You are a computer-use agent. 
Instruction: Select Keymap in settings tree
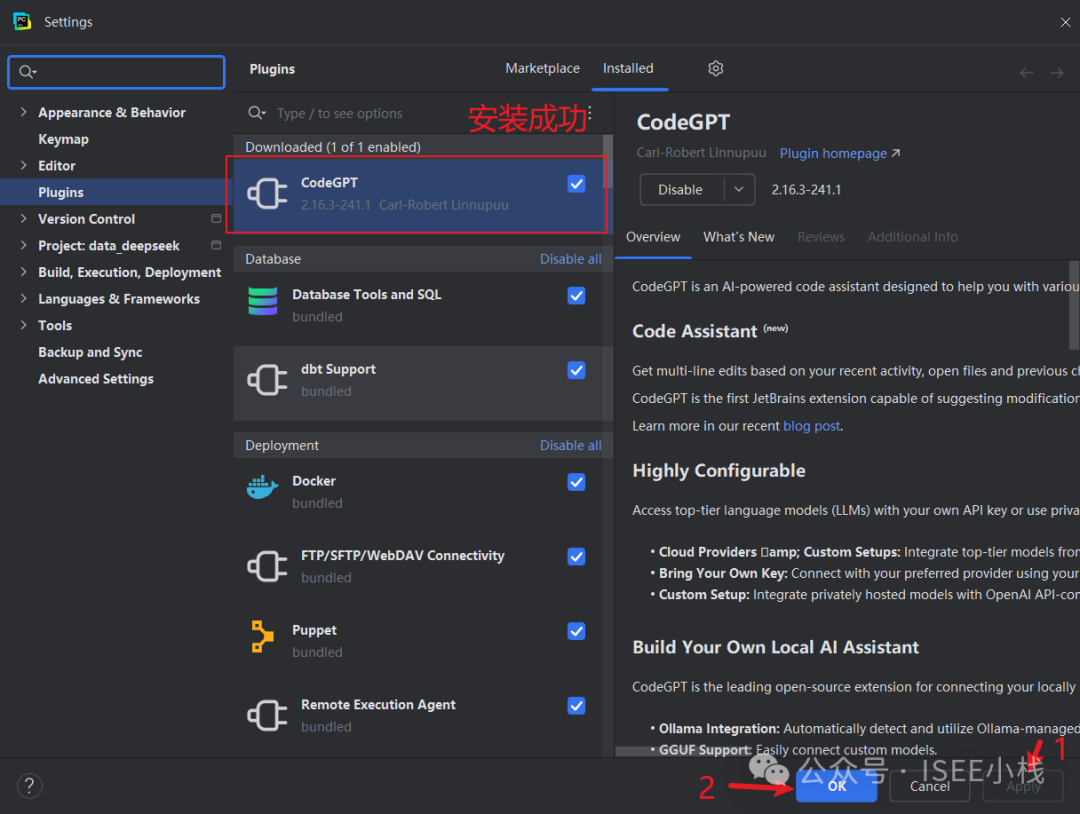pyautogui.click(x=63, y=139)
